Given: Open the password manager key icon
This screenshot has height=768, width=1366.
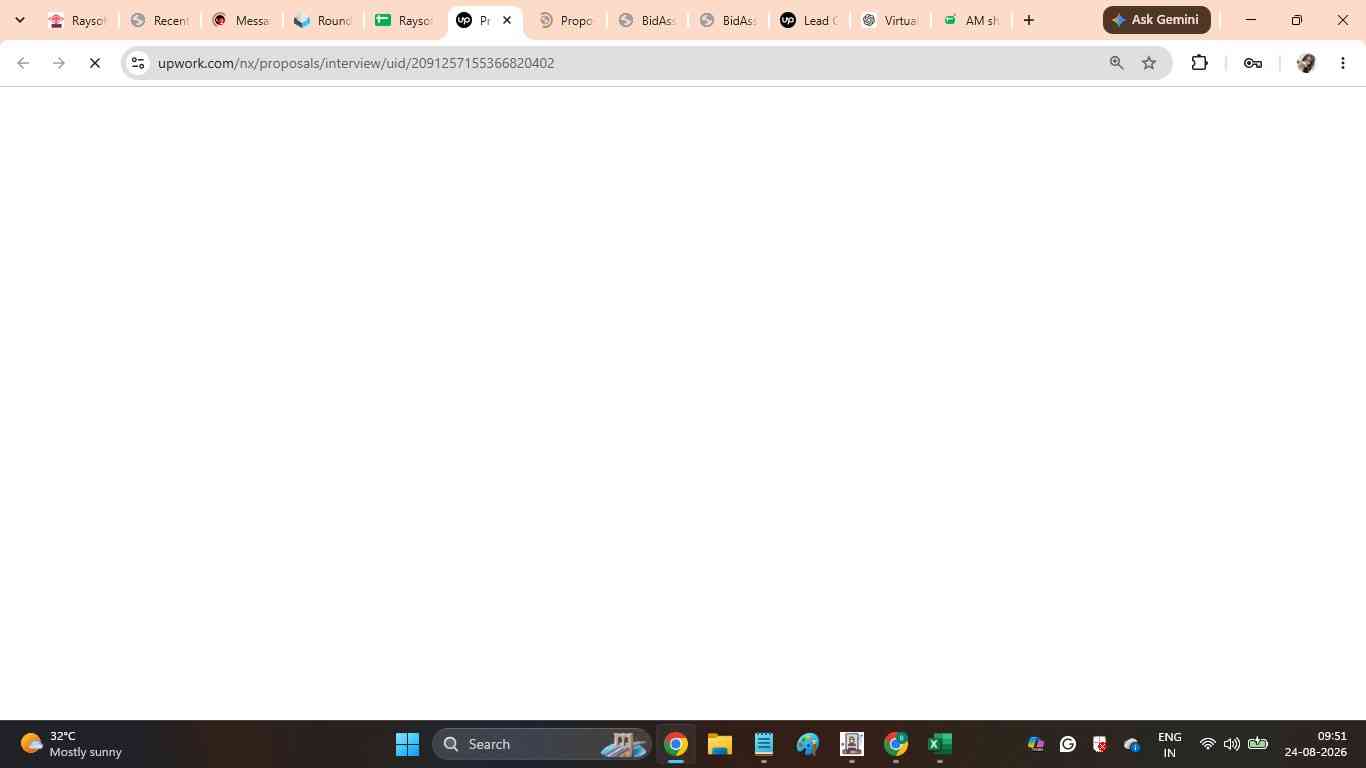Looking at the screenshot, I should (x=1252, y=63).
